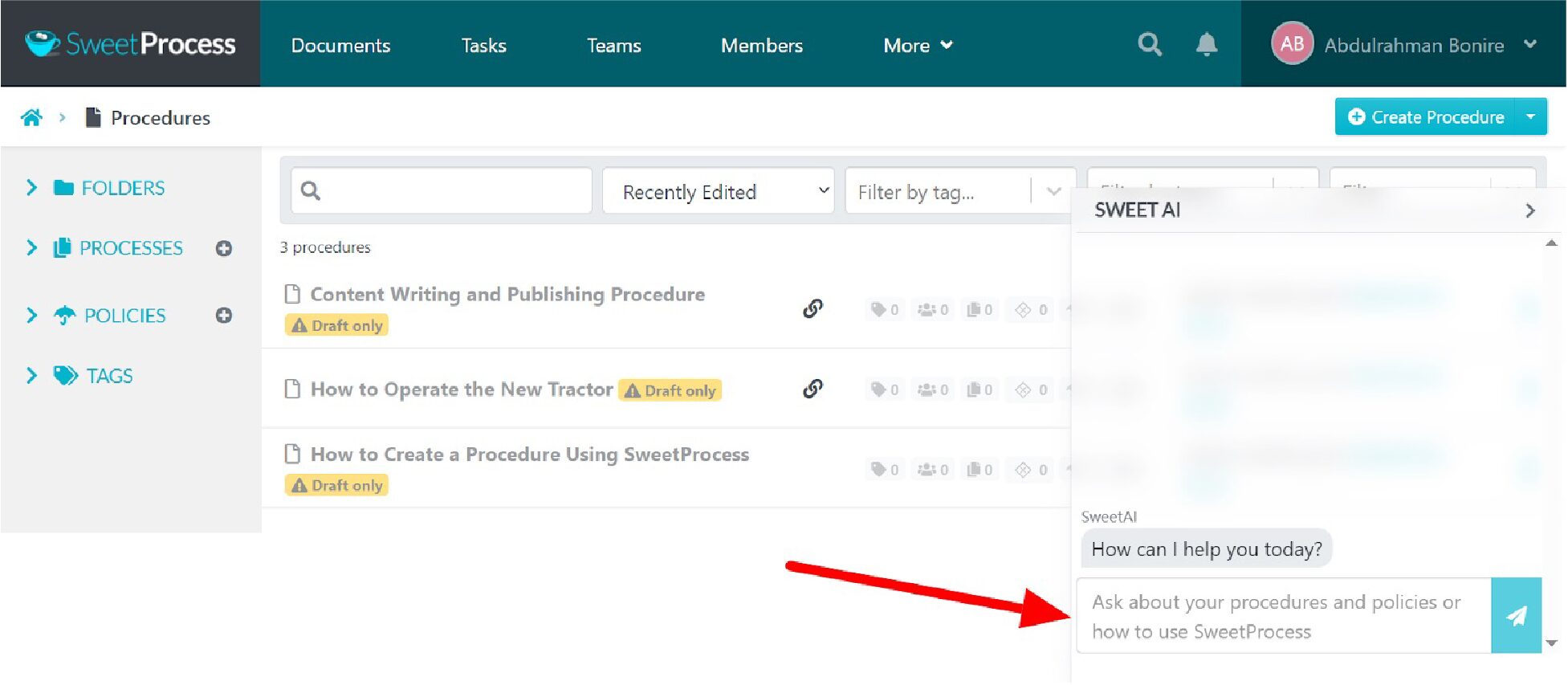This screenshot has height=685, width=1568.
Task: Open Create Procedure dropdown arrow
Action: pos(1530,117)
